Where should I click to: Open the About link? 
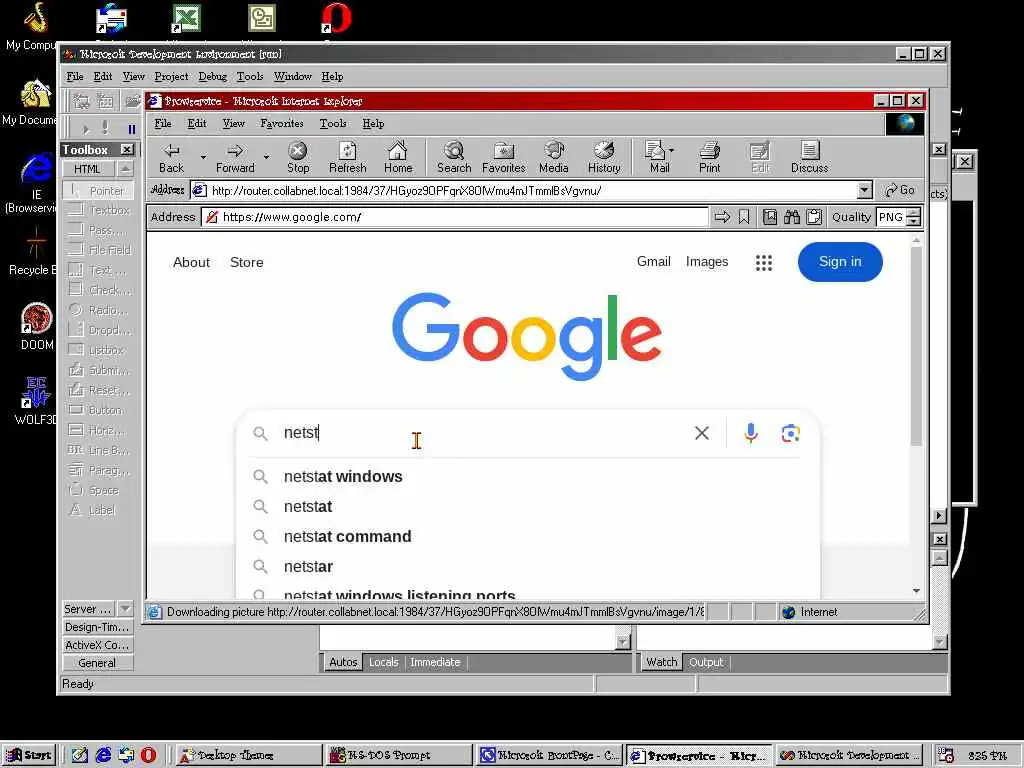tap(191, 263)
